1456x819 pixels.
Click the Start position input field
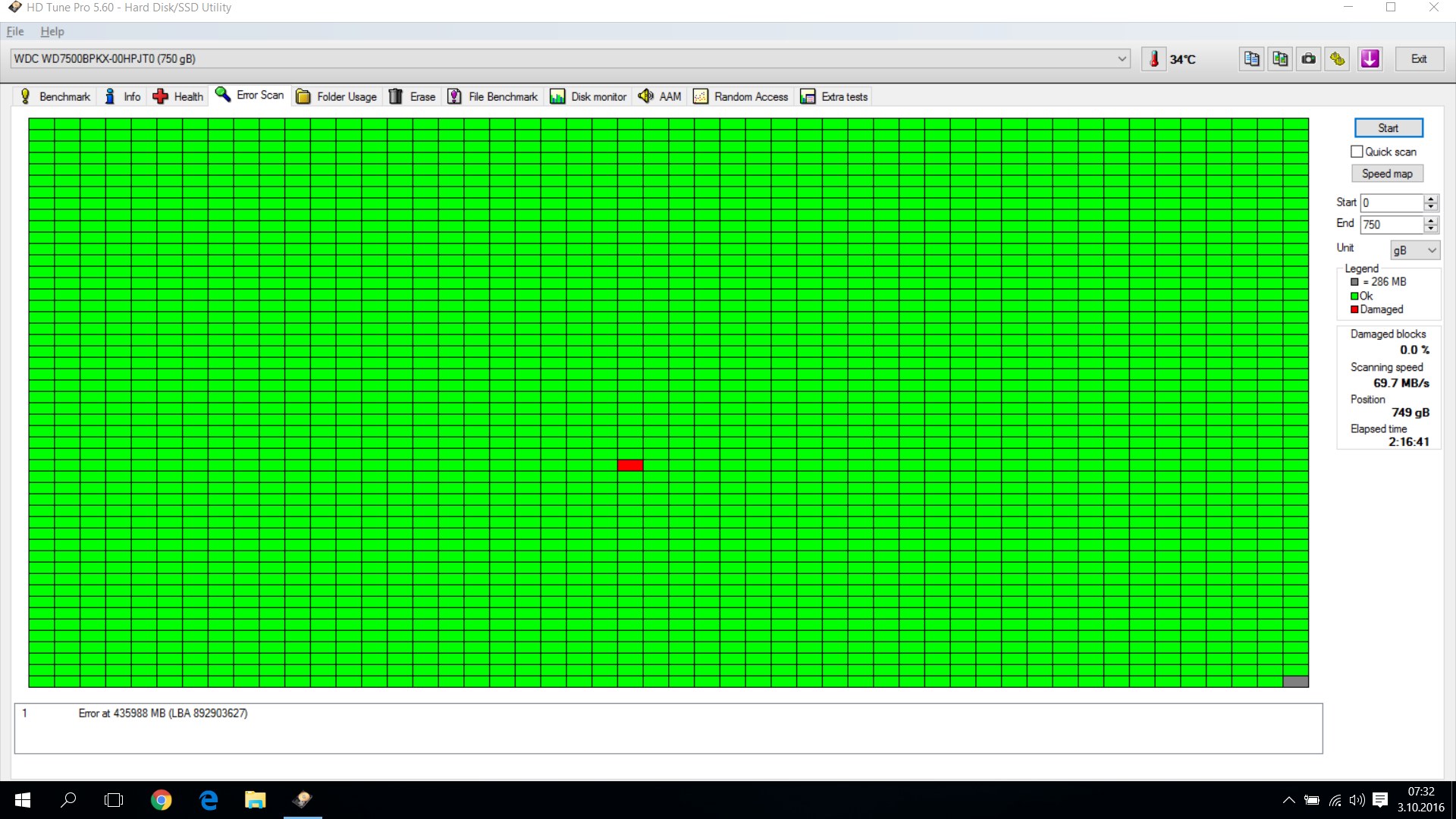(1392, 202)
